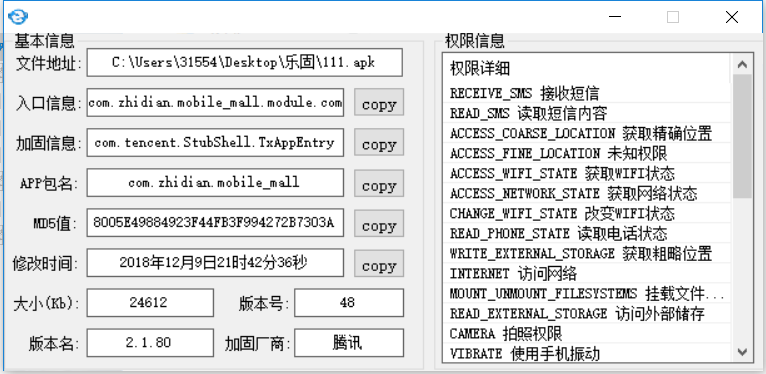Click the 加固厂商 field showing 腾讯
766x374 pixels.
tap(349, 343)
